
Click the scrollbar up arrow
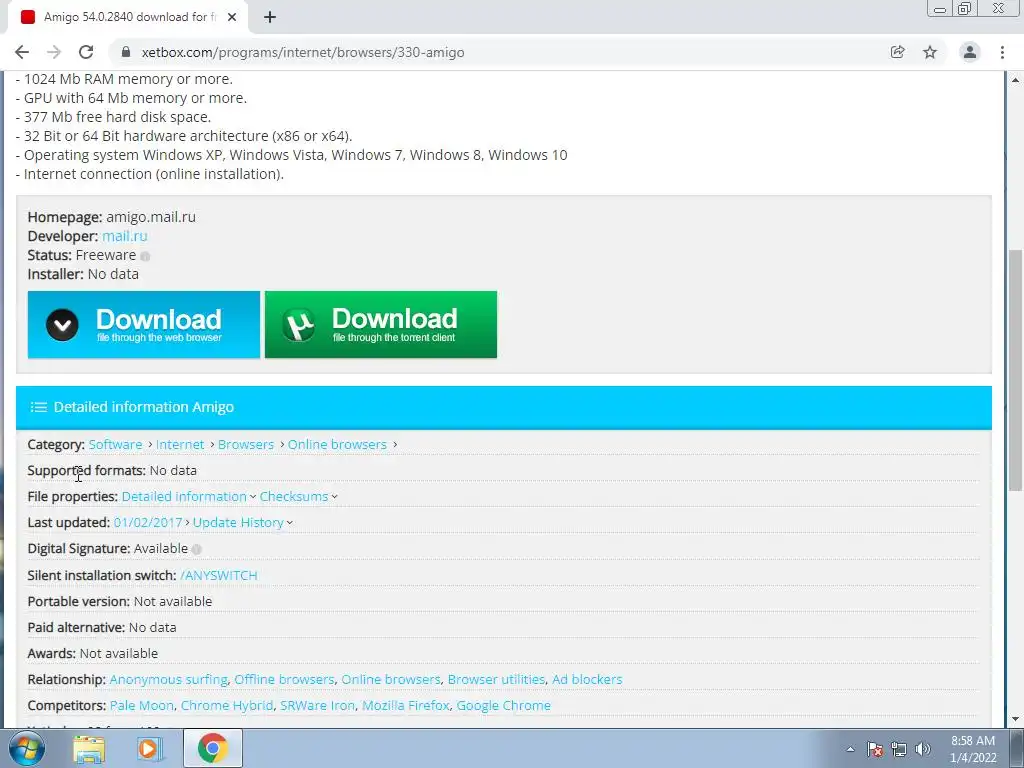tap(1015, 80)
